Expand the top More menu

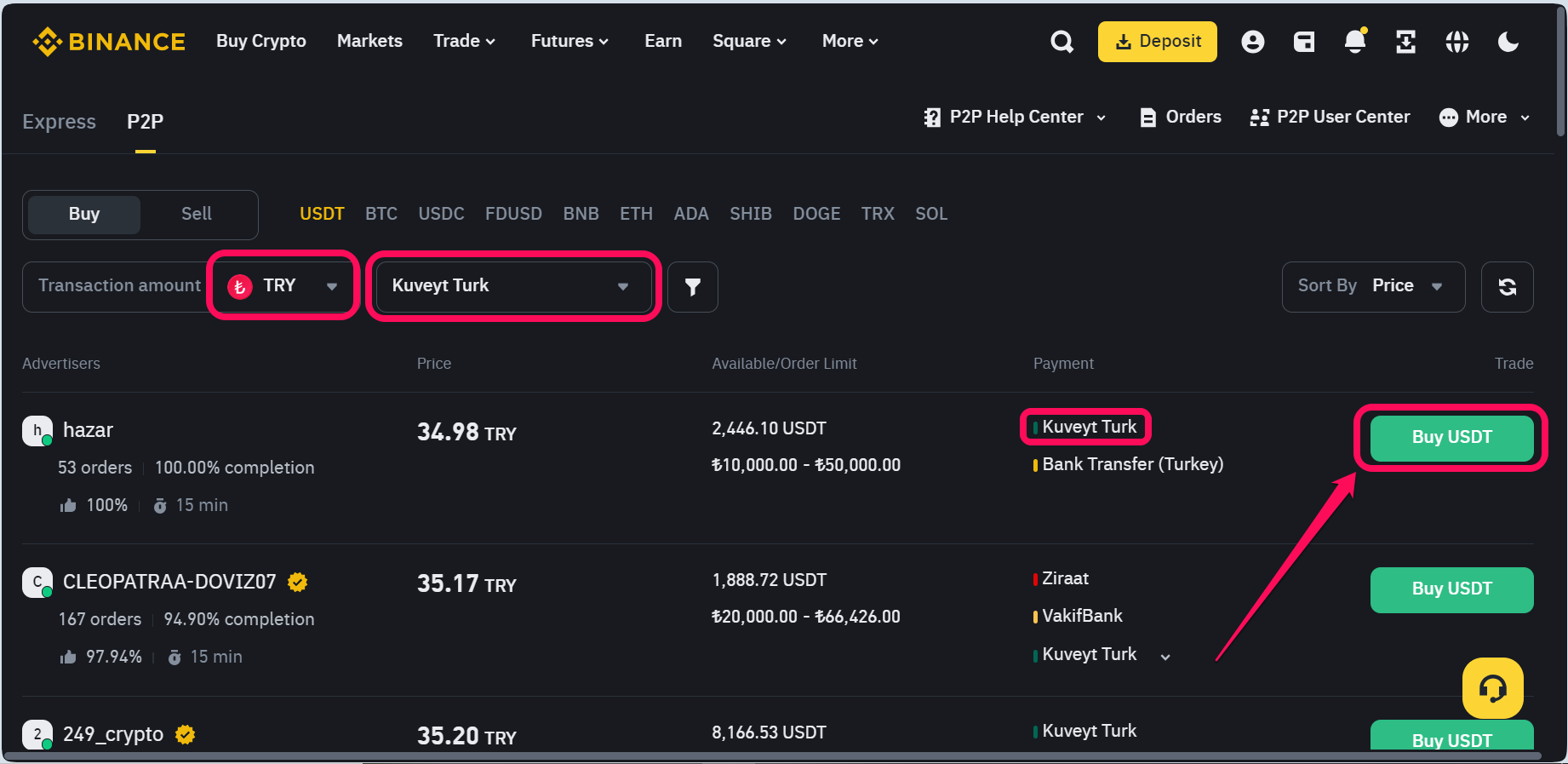coord(850,41)
